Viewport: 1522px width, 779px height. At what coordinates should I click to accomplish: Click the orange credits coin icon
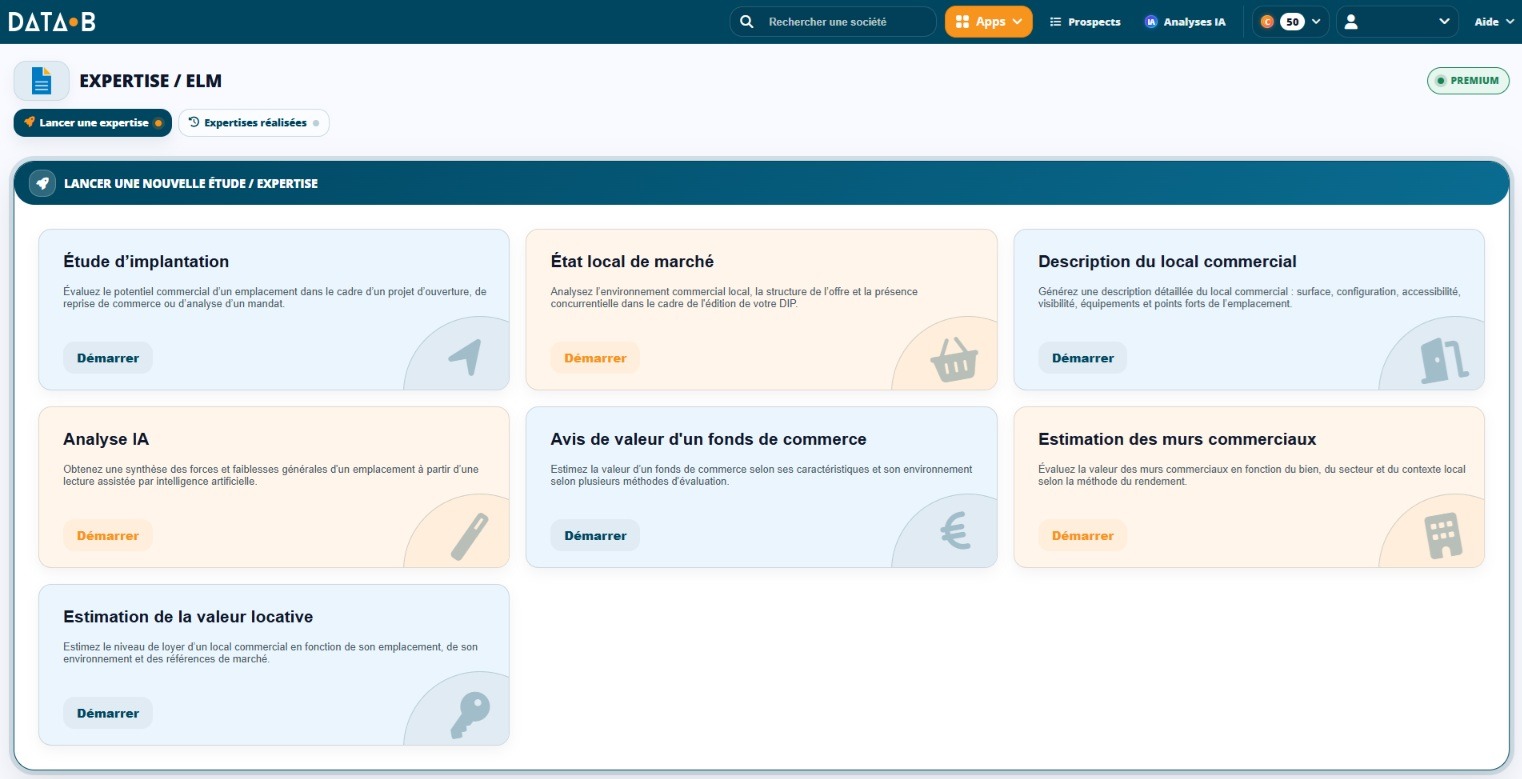click(x=1267, y=21)
